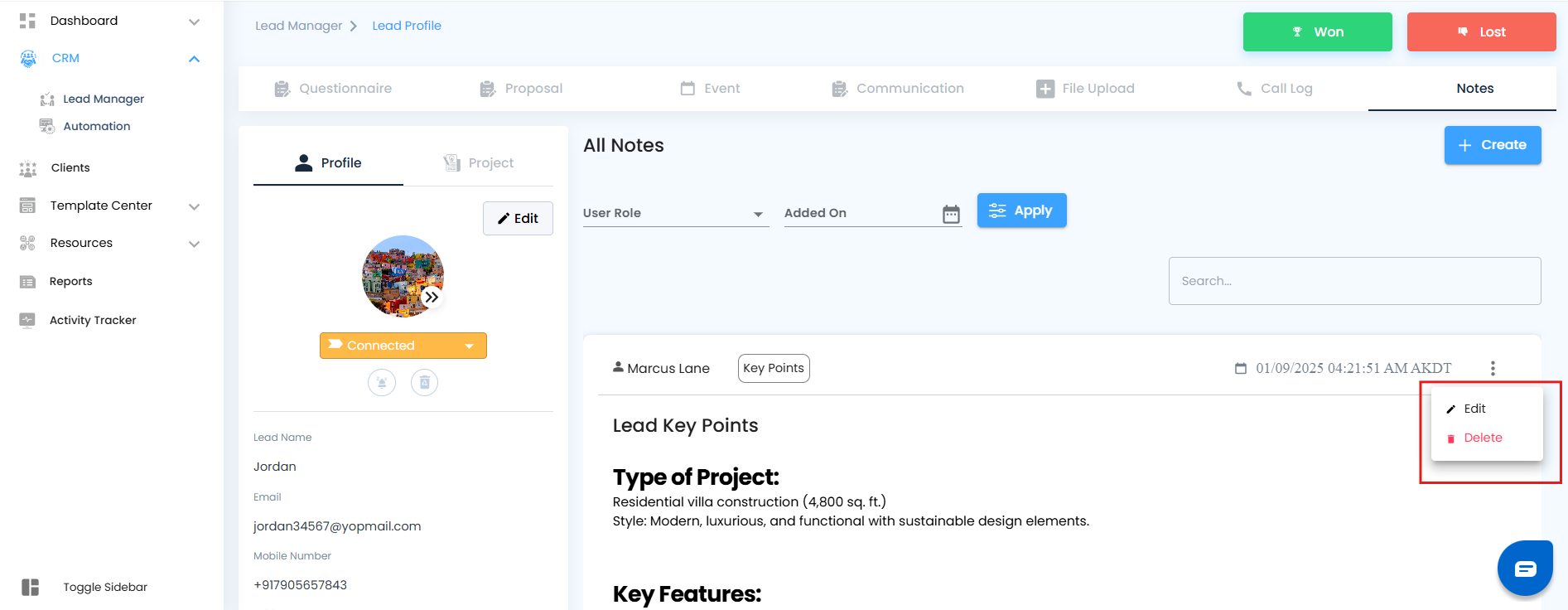Image resolution: width=1568 pixels, height=610 pixels.
Task: Choose Edit in the note context menu
Action: coord(1474,409)
